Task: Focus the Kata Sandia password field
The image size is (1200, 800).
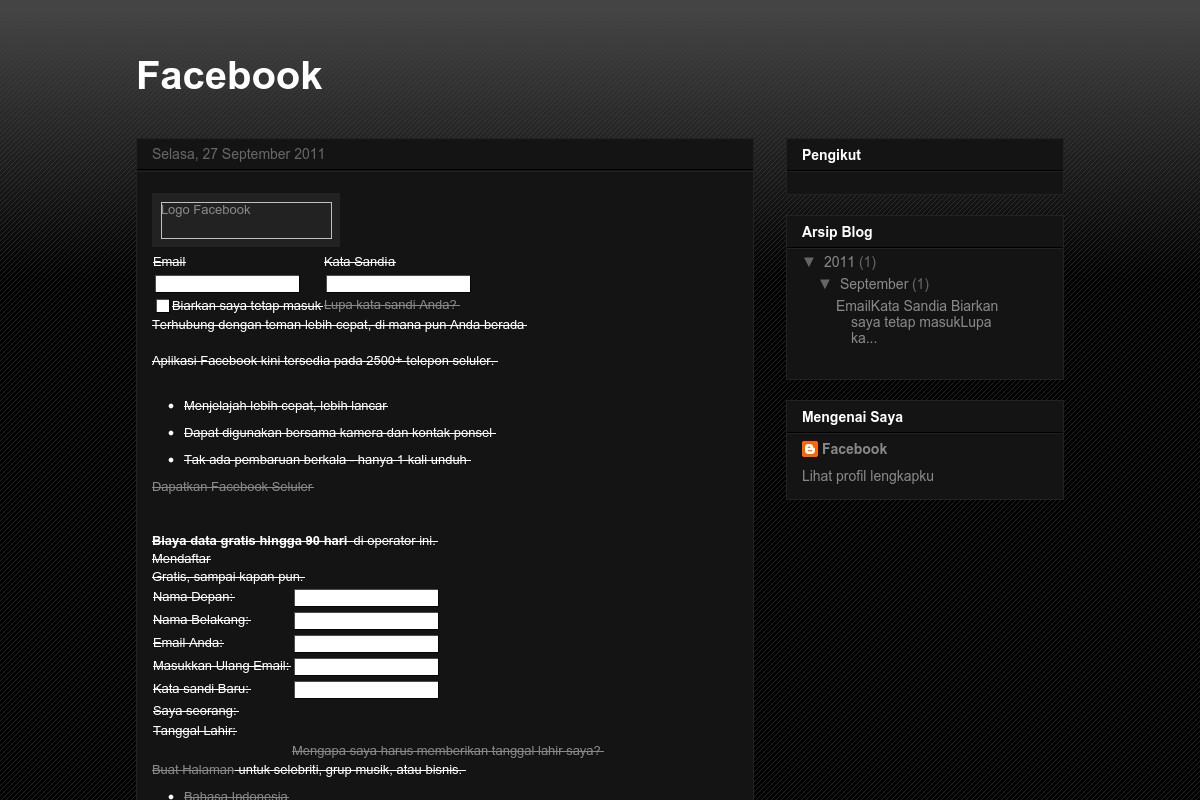Action: coord(398,284)
